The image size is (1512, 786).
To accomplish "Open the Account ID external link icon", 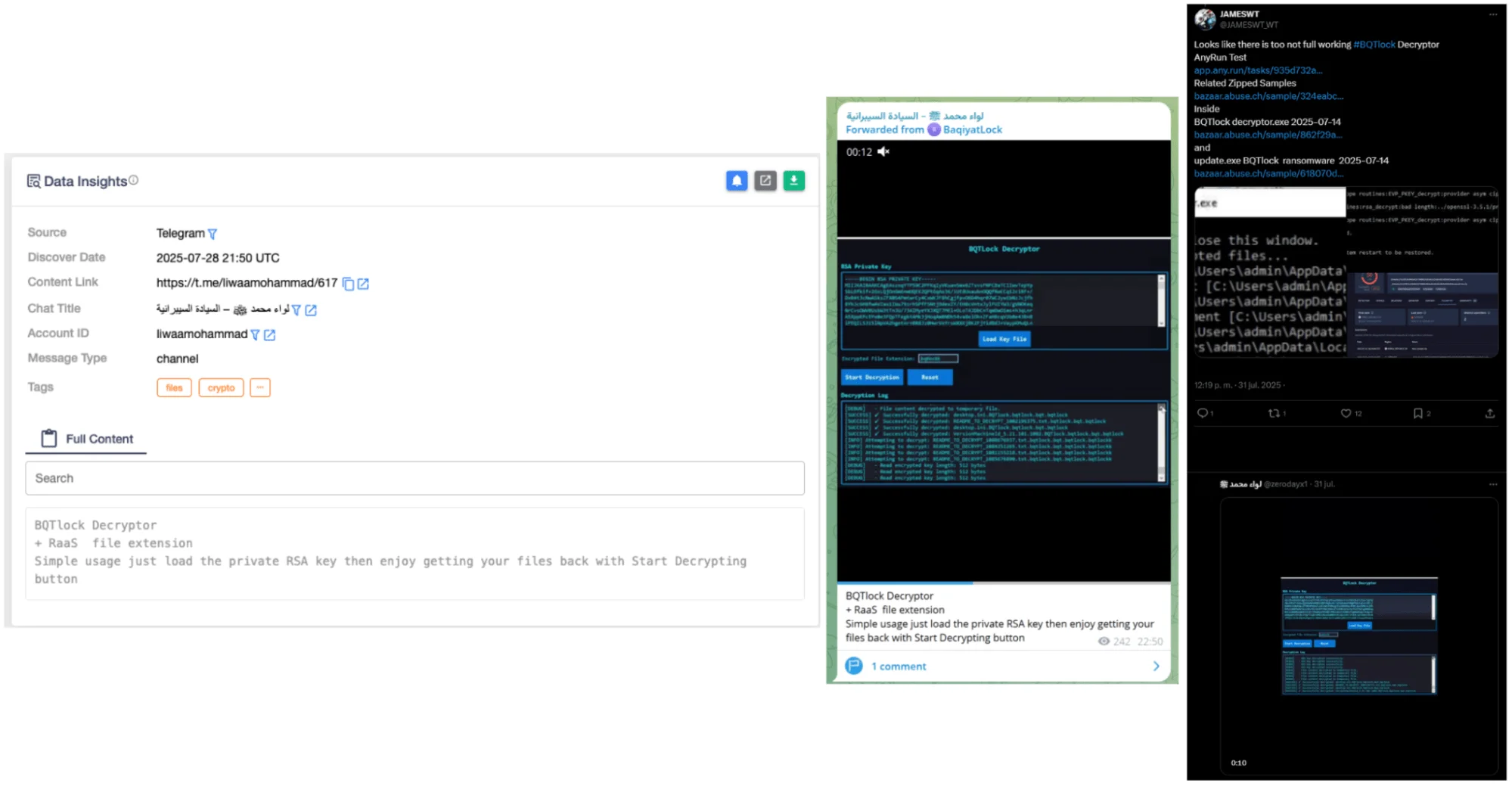I will point(270,334).
